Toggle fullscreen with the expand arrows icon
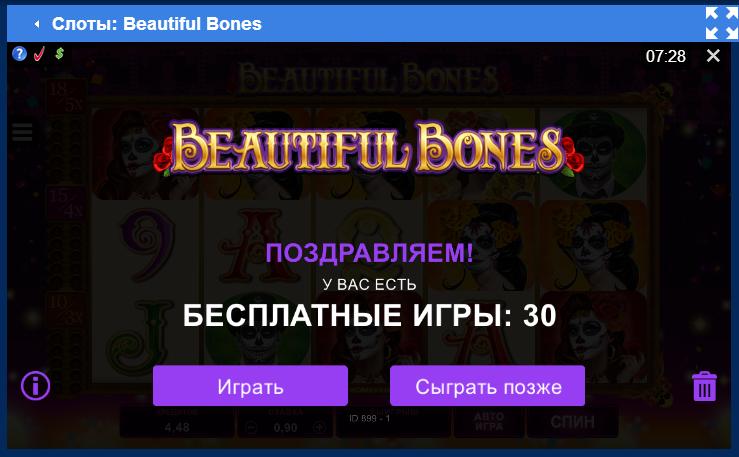The height and width of the screenshot is (457, 739). pos(721,23)
